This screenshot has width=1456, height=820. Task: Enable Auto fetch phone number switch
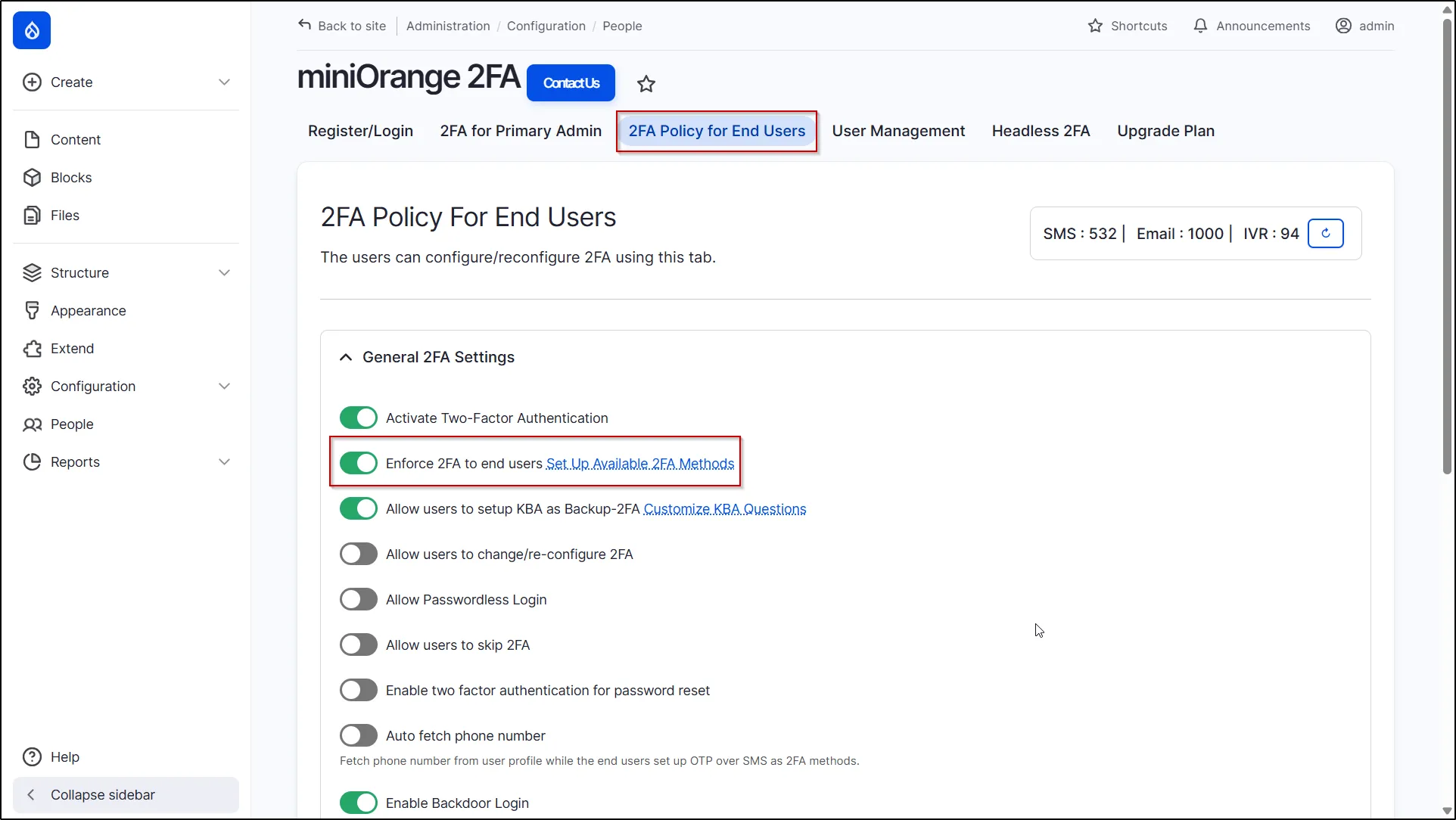pyautogui.click(x=358, y=736)
